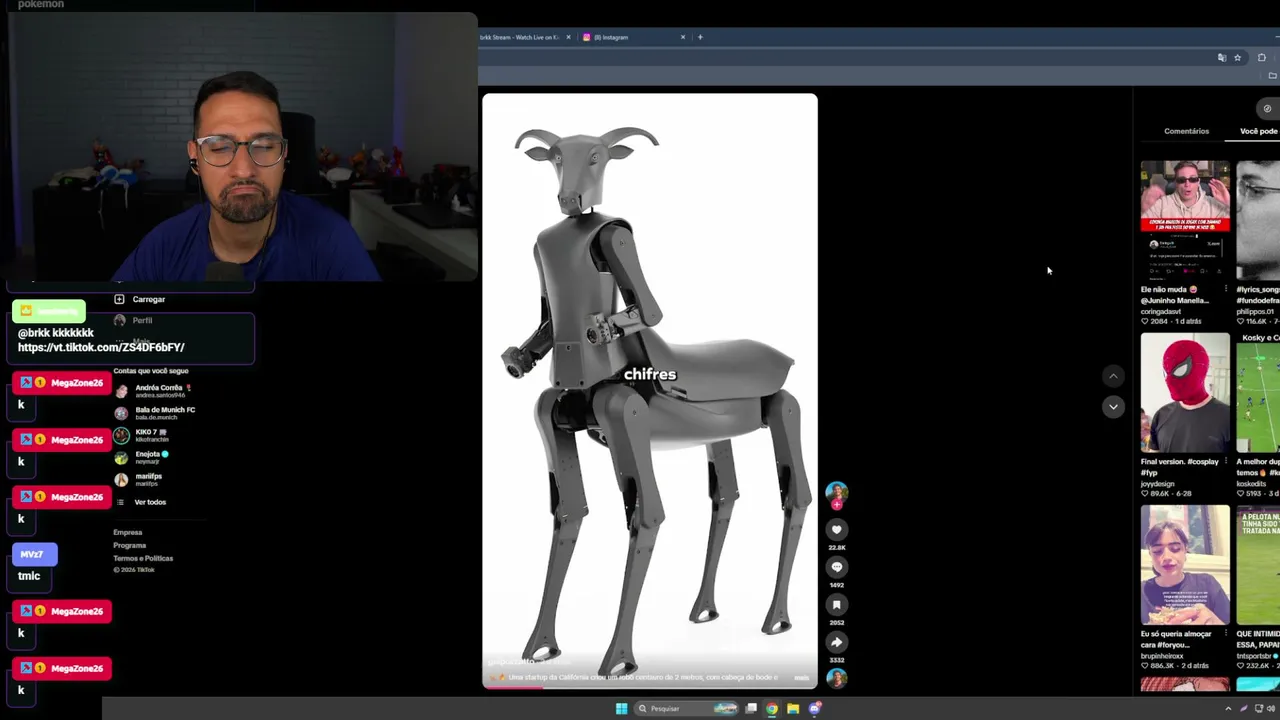Open File Explorer from the taskbar
The height and width of the screenshot is (720, 1280).
793,709
